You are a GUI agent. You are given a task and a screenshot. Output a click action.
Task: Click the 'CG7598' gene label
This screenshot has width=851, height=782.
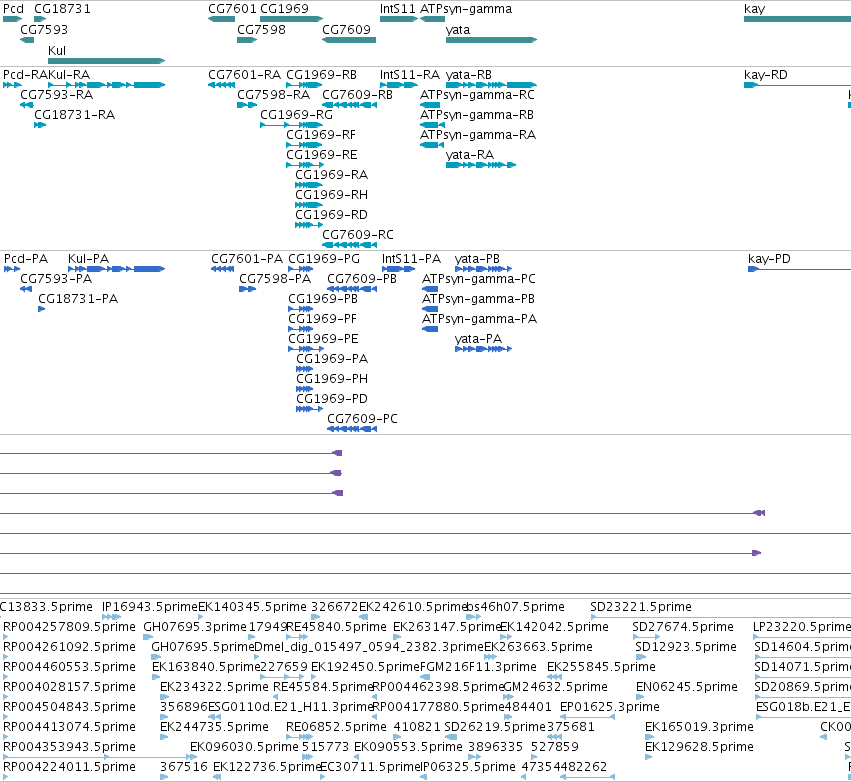coord(261,30)
